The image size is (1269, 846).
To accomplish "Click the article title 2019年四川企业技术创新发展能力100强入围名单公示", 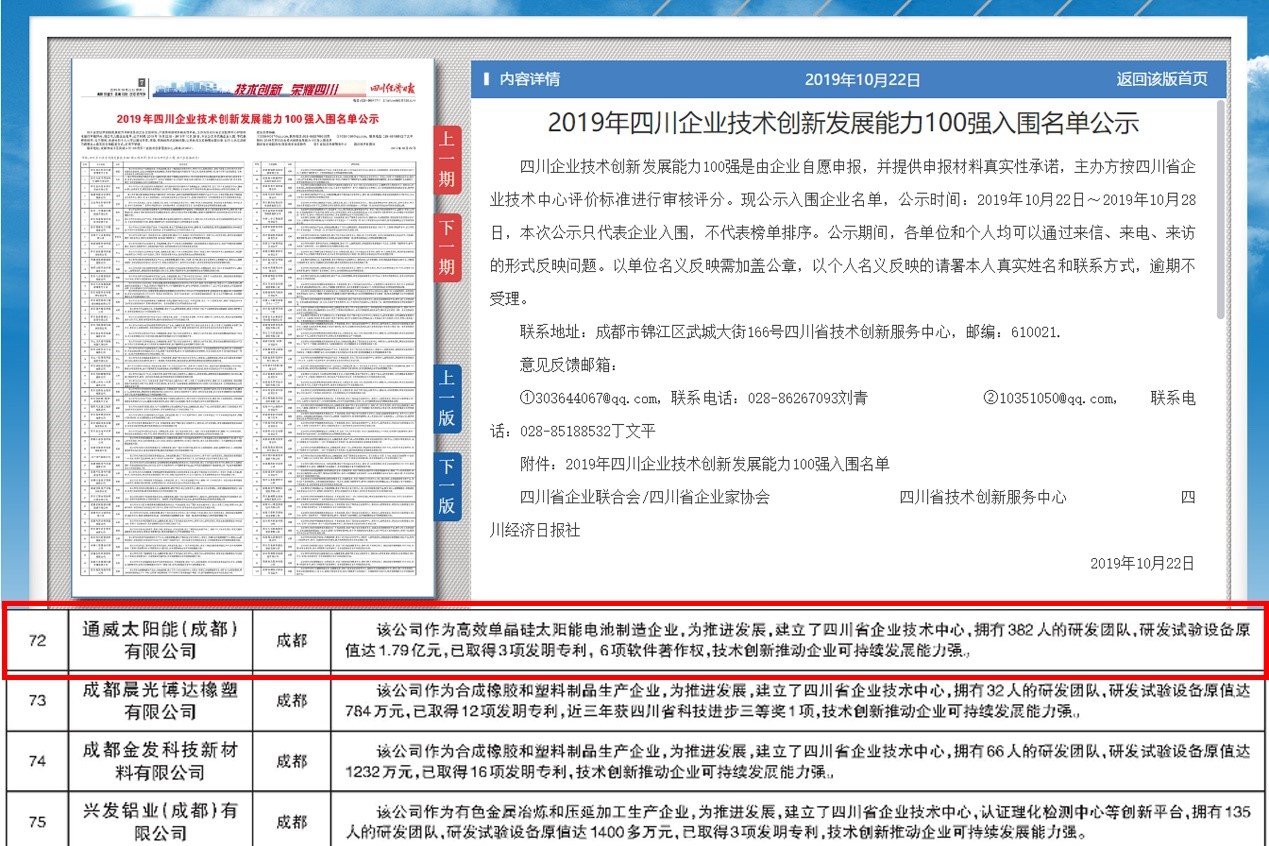I will [843, 123].
